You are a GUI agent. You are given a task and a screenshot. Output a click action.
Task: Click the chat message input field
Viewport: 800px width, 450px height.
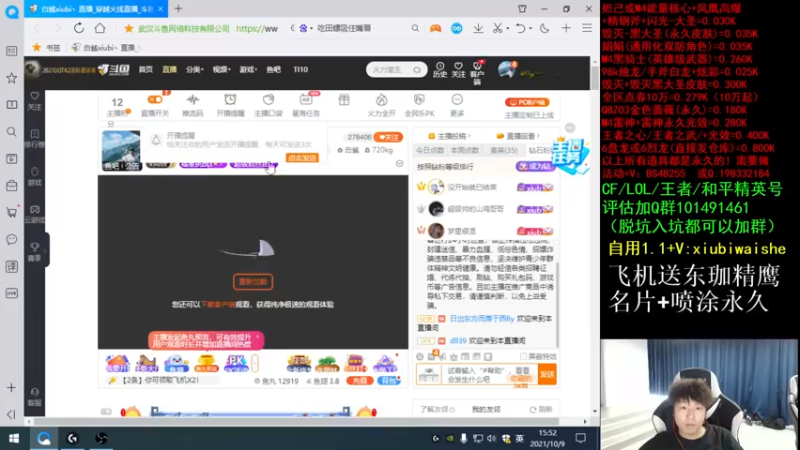(490, 374)
